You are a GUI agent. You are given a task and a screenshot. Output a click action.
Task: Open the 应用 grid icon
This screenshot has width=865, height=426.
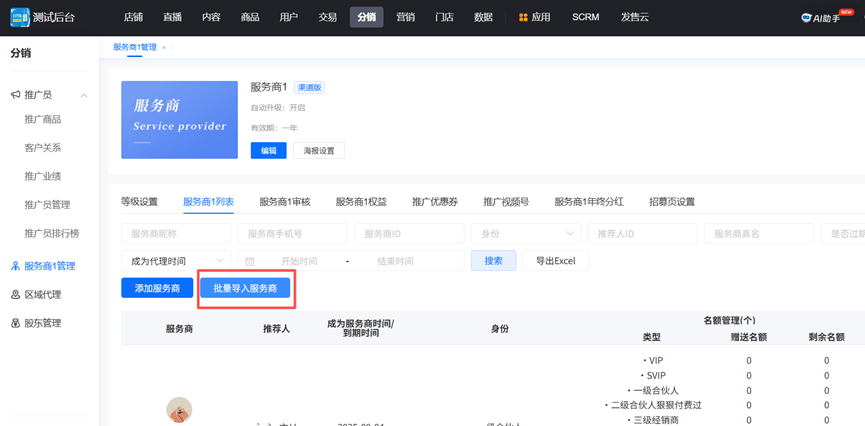pos(523,17)
